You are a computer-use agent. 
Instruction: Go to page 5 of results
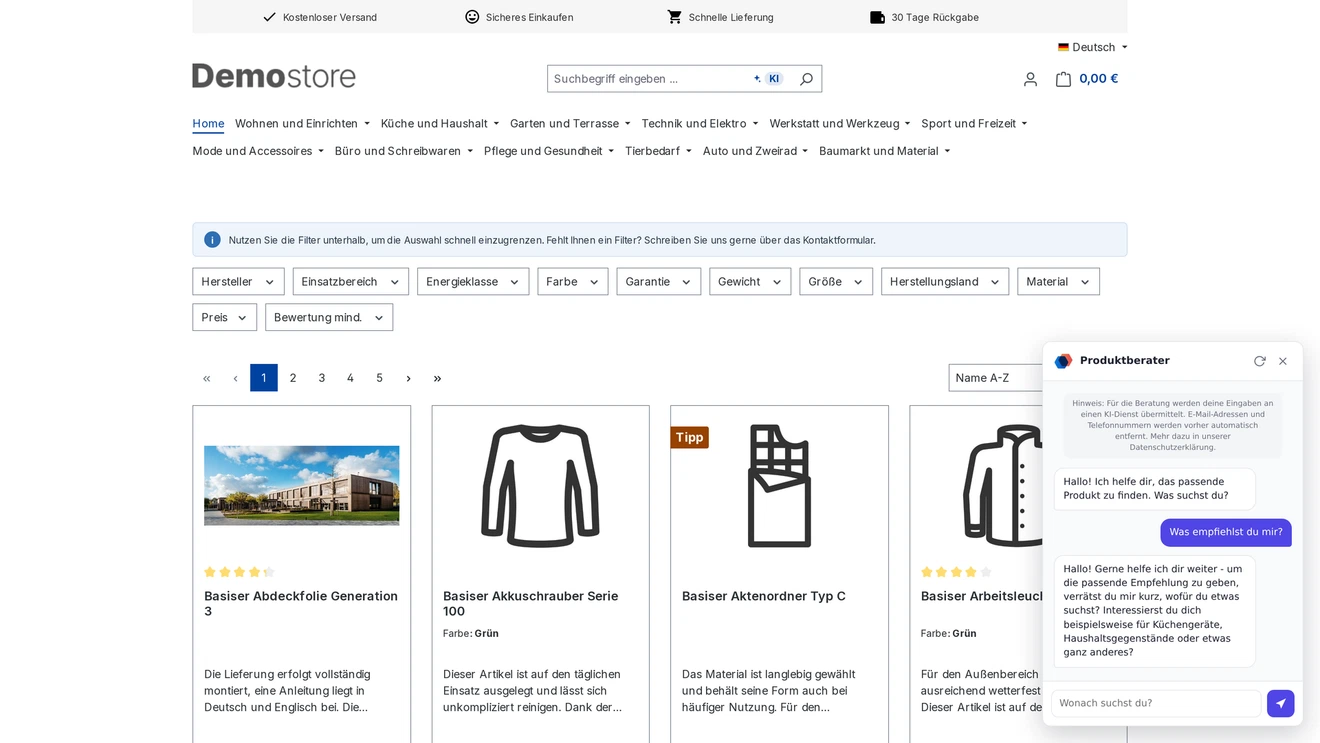coord(379,378)
